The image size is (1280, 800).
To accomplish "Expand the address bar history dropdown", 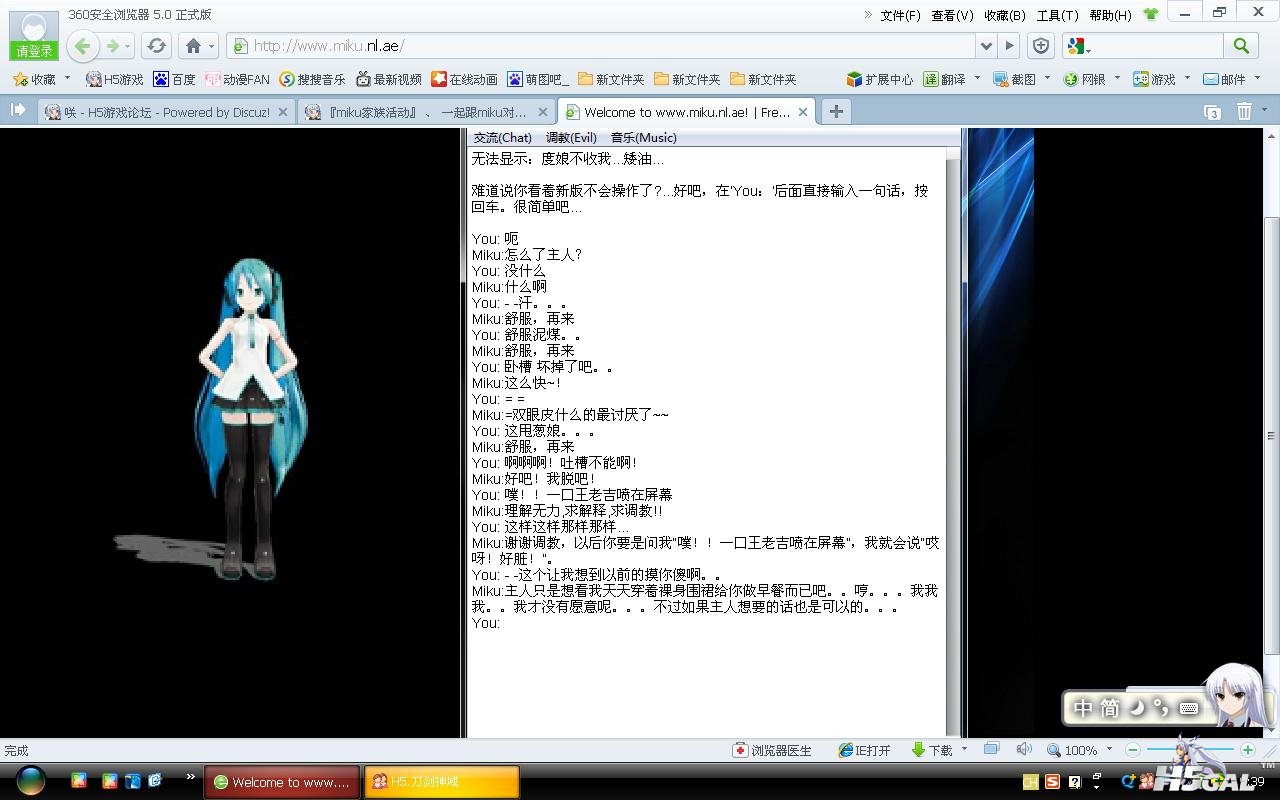I will [x=986, y=46].
